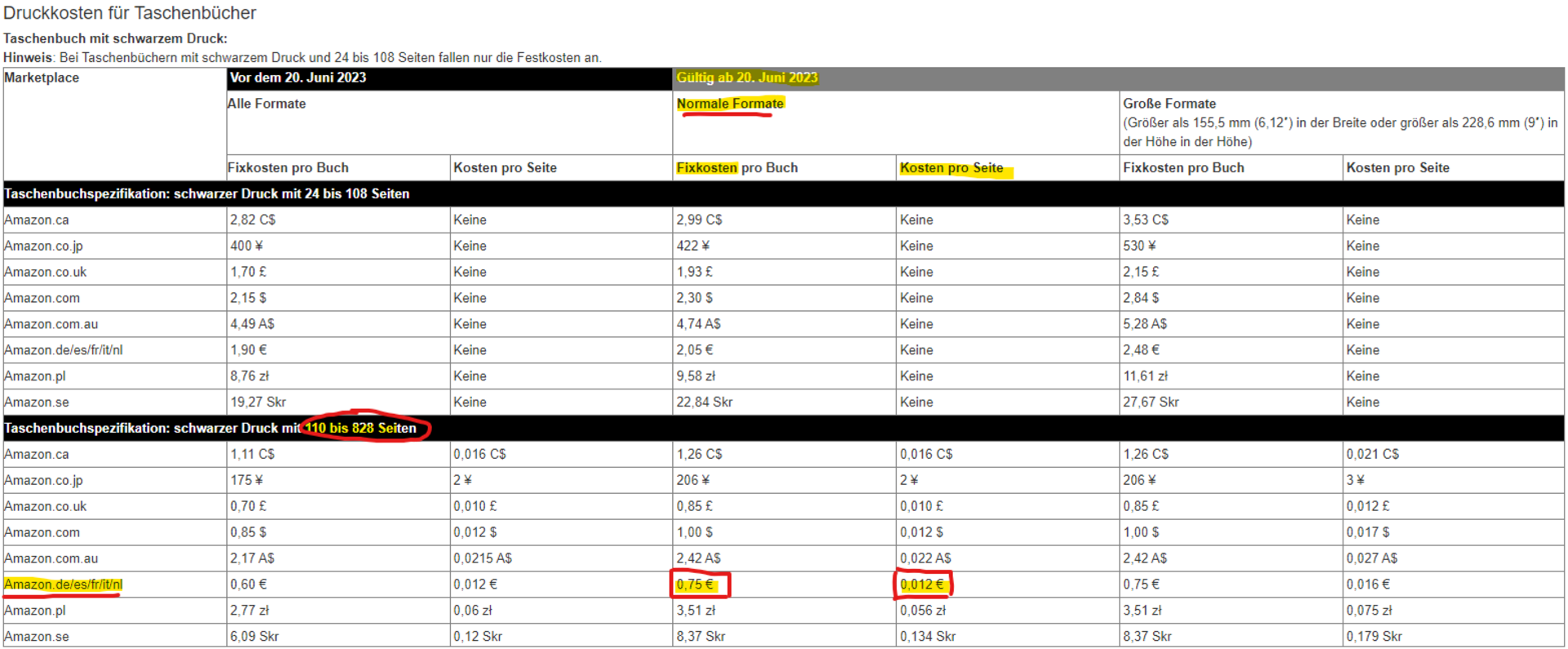
Task: Select the '8,76 zł' cell
Action: pyautogui.click(x=338, y=376)
